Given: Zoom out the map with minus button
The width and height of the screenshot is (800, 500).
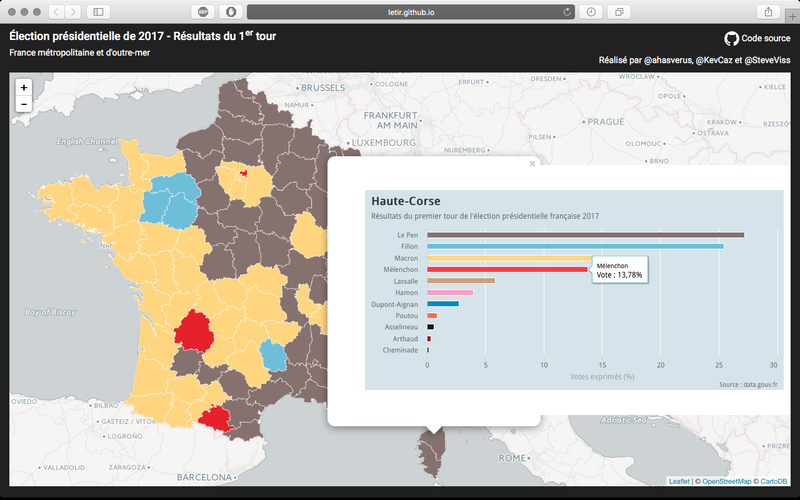Looking at the screenshot, I should tap(23, 104).
